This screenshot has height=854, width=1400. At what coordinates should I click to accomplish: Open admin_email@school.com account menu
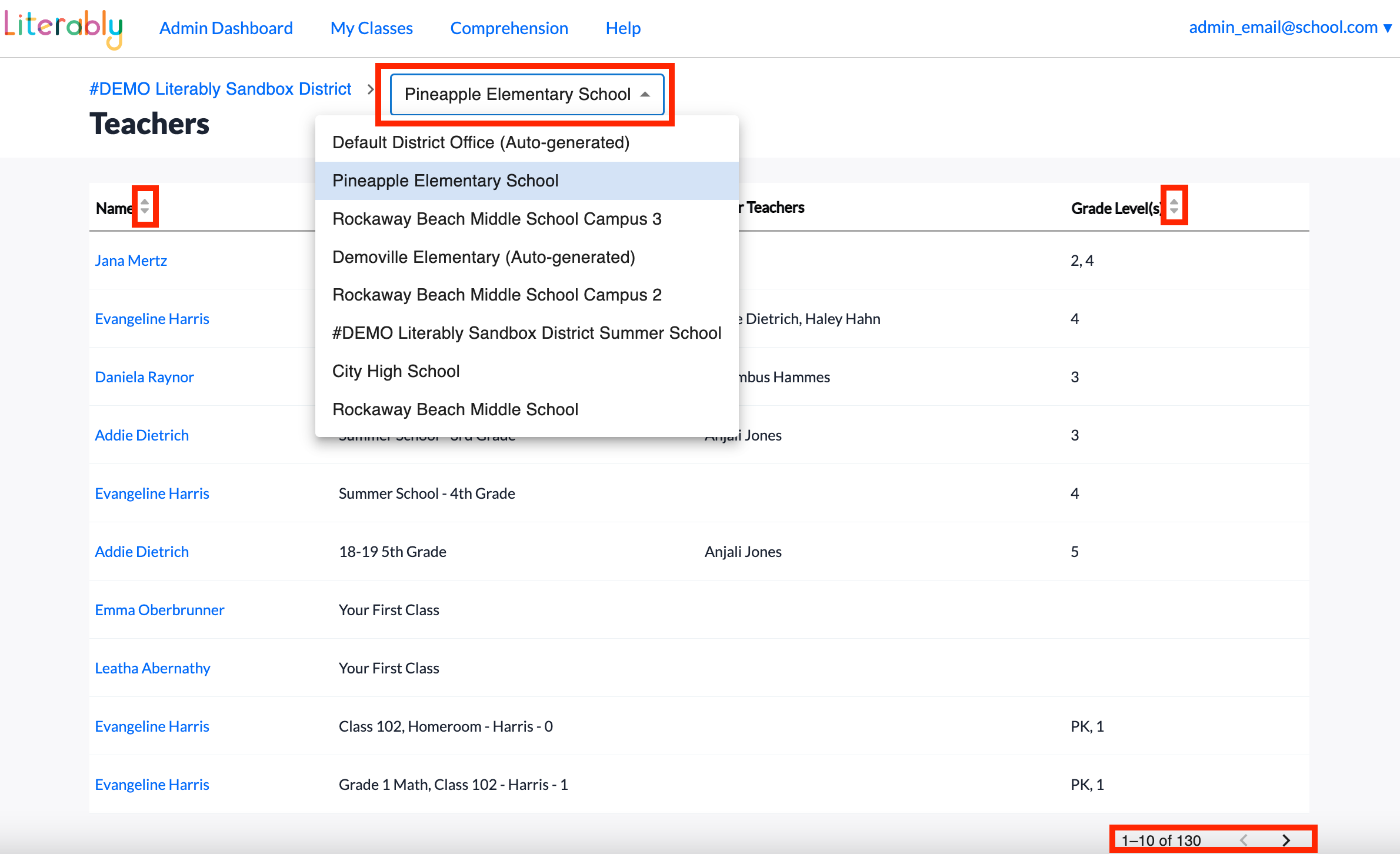1289,28
